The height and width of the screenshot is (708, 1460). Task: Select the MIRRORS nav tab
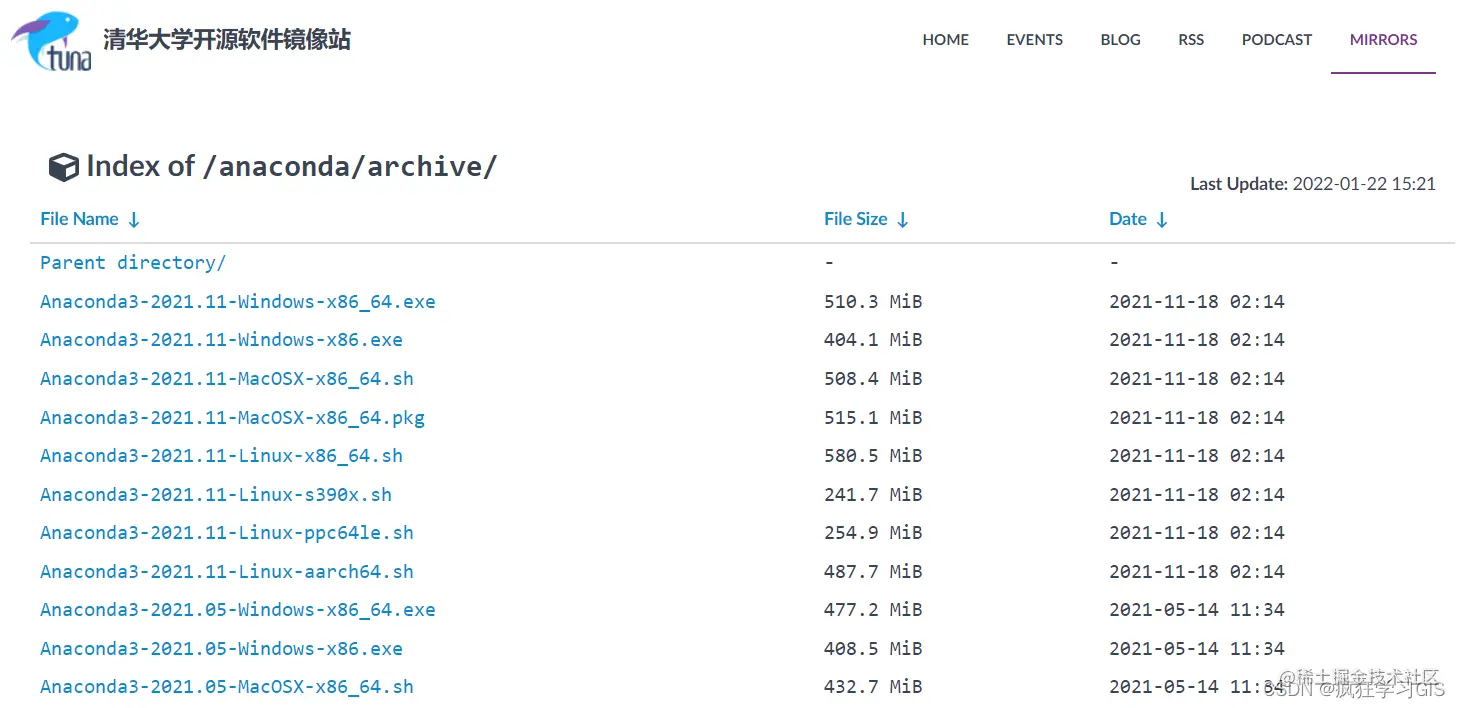[1383, 40]
